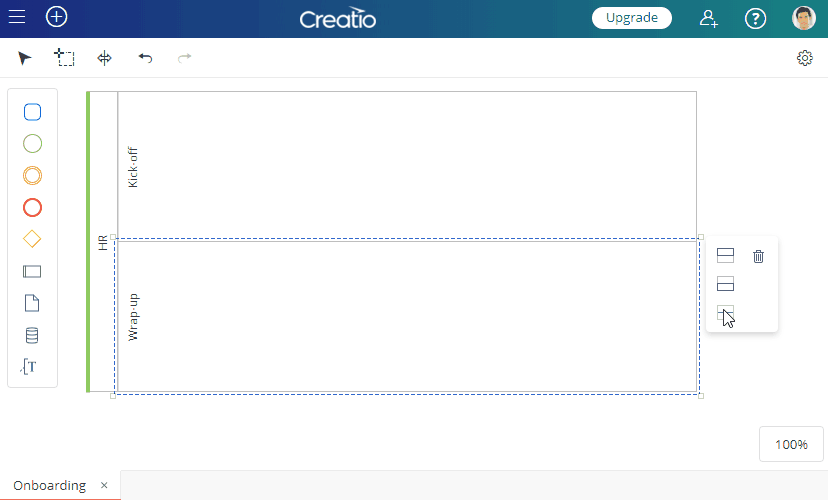This screenshot has height=500, width=828.
Task: Pick the text annotation element
Action: click(x=29, y=366)
